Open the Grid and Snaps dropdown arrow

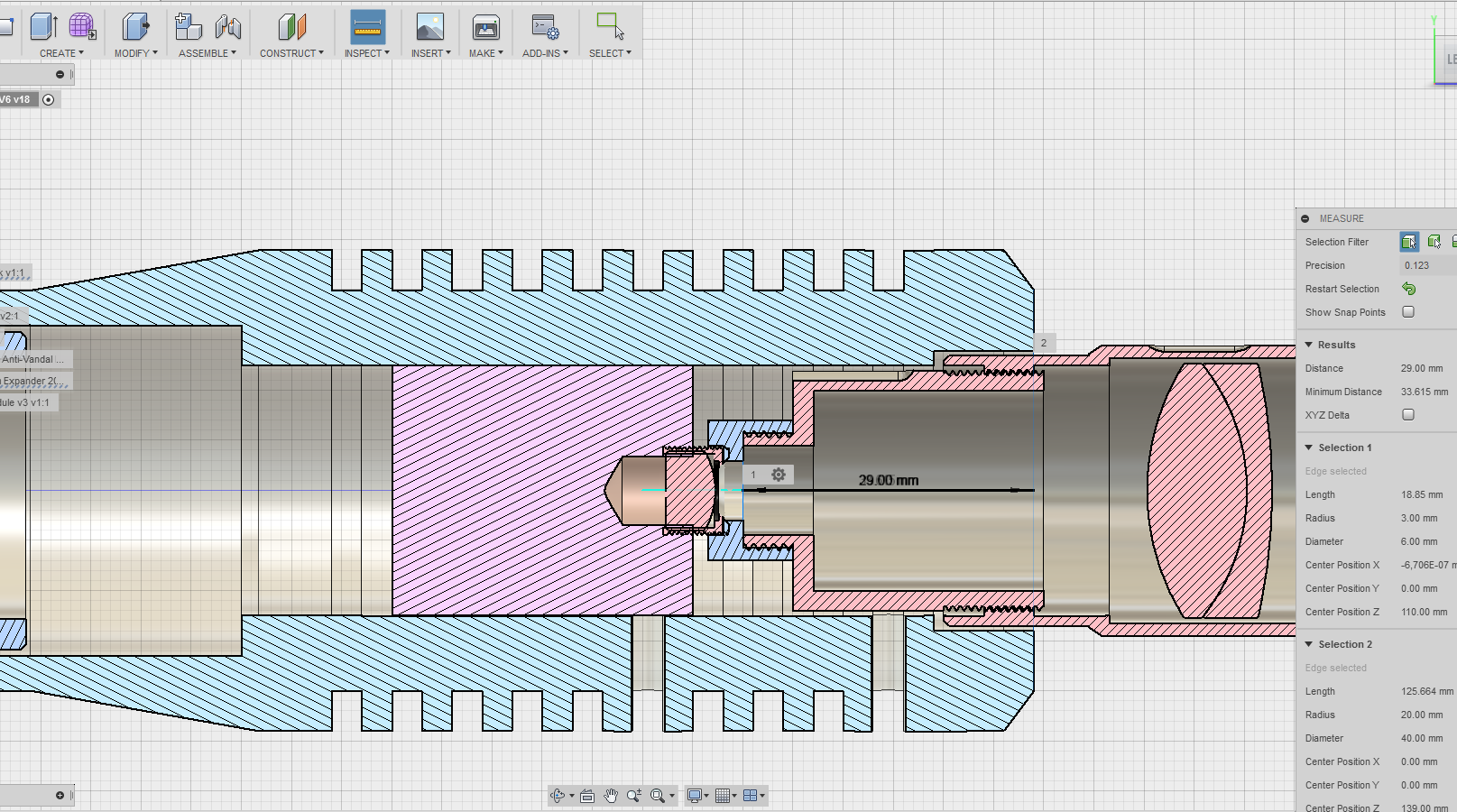pos(734,797)
